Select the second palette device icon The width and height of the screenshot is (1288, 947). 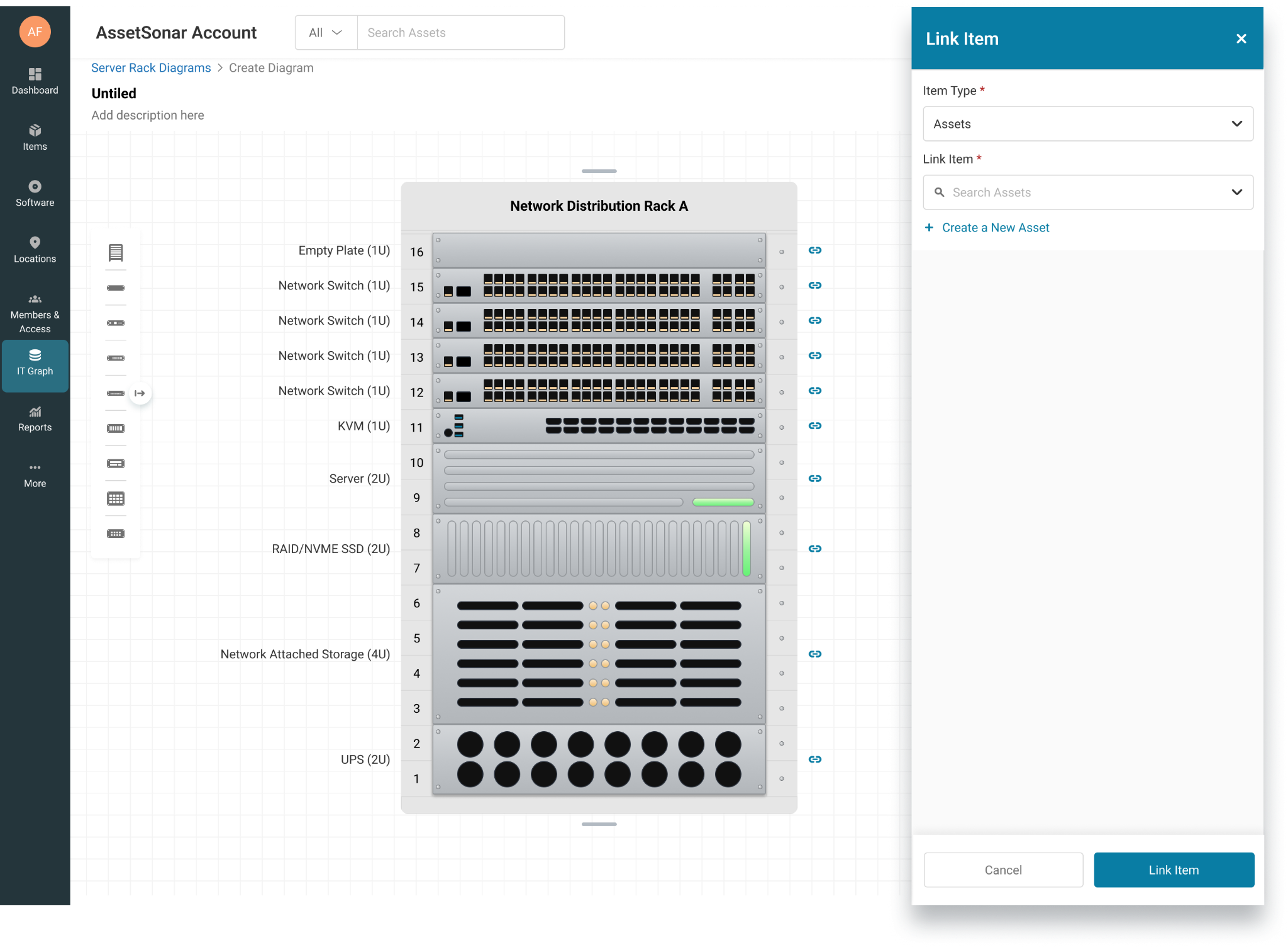[x=116, y=288]
